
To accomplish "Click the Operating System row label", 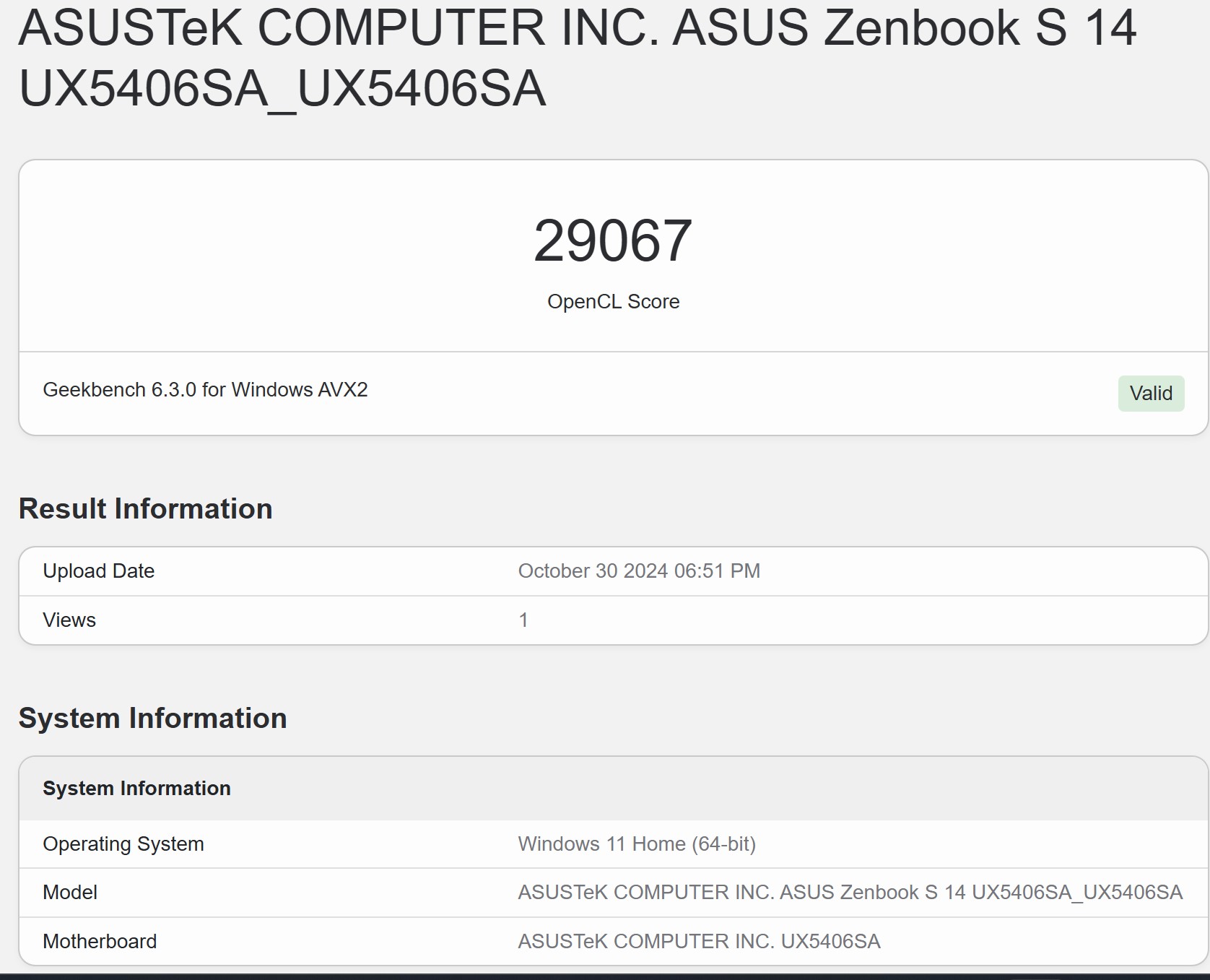I will point(123,844).
